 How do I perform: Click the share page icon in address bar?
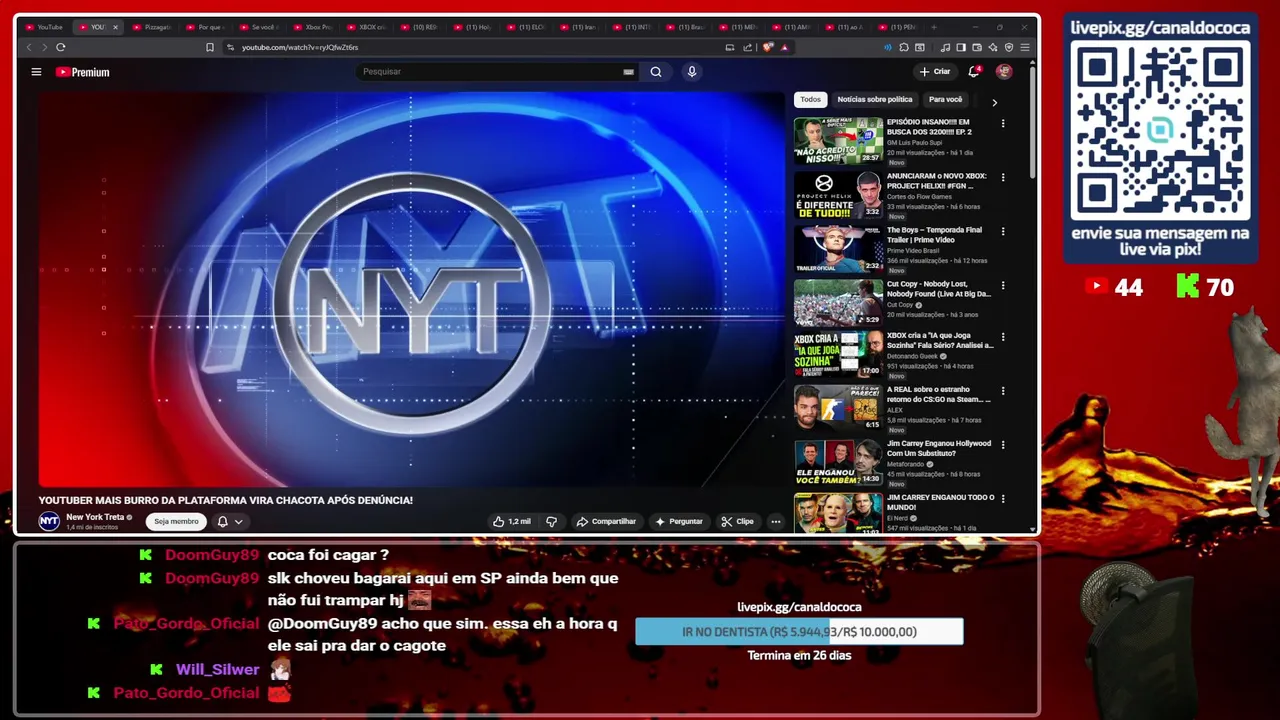[x=747, y=47]
